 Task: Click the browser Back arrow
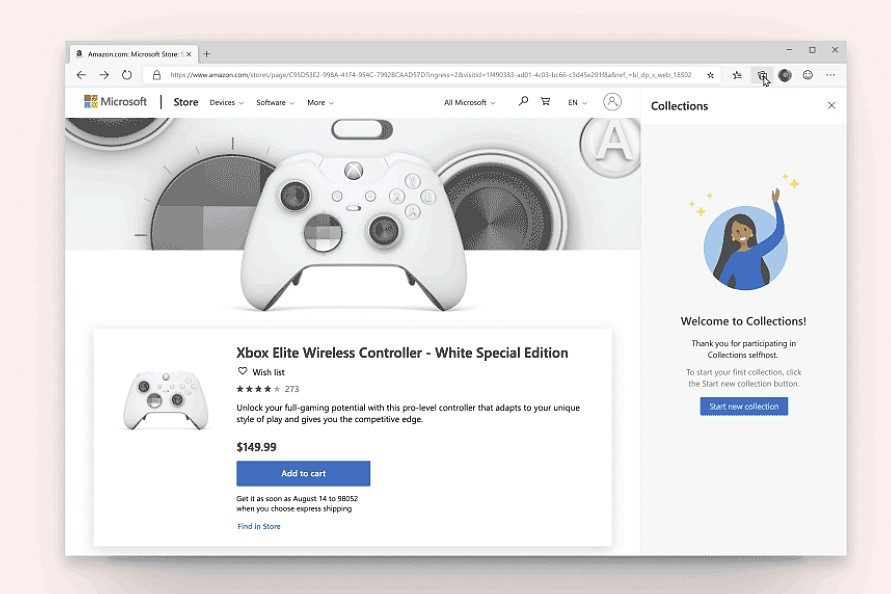81,75
